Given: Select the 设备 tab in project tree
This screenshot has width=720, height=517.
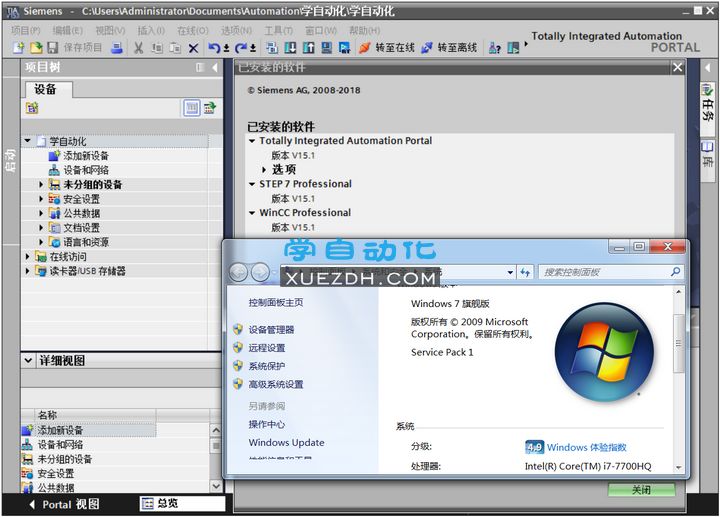Looking at the screenshot, I should click(x=47, y=89).
